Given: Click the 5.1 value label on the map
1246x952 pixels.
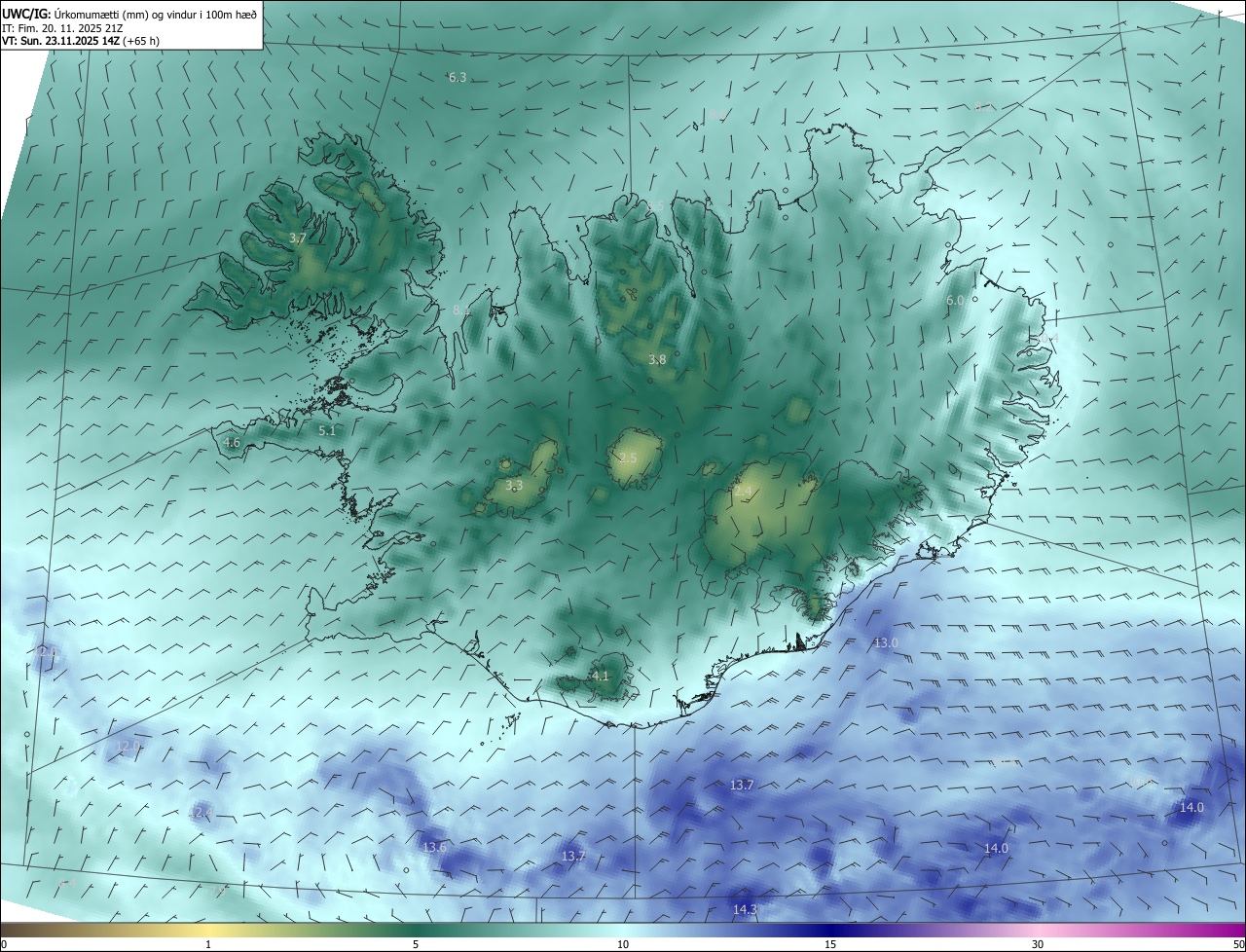Looking at the screenshot, I should [327, 430].
